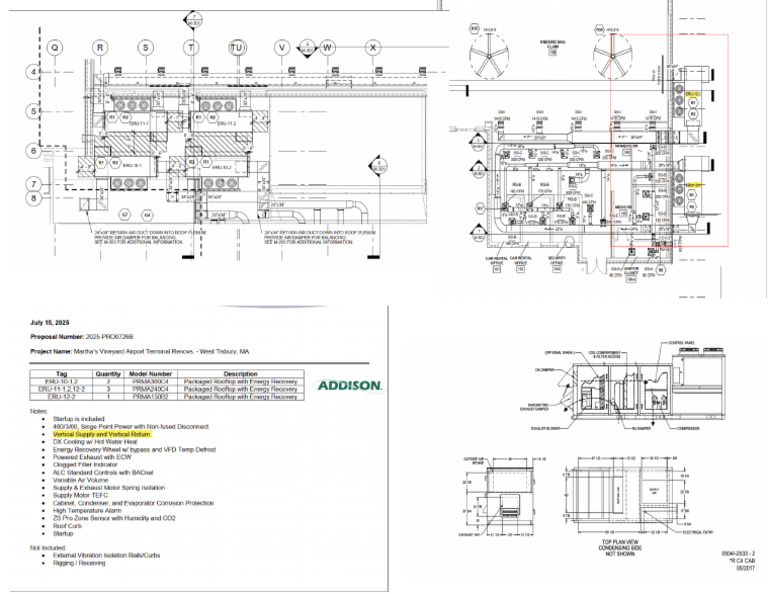Viewport: 768px width, 594px height.
Task: Select row grid bubble 8
Action: tap(33, 198)
